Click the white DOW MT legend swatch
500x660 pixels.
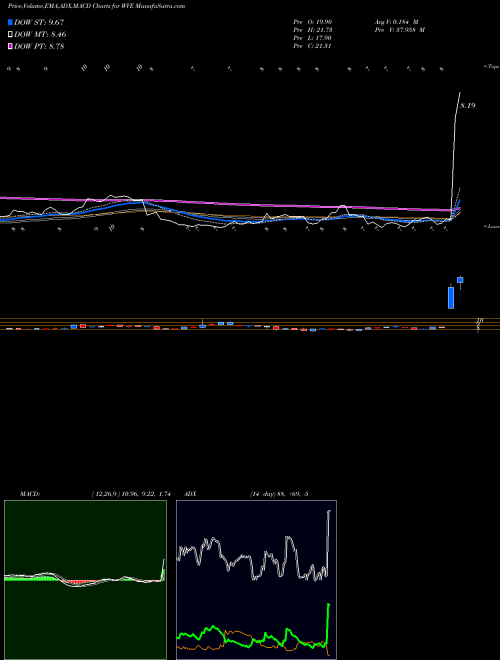[10, 35]
